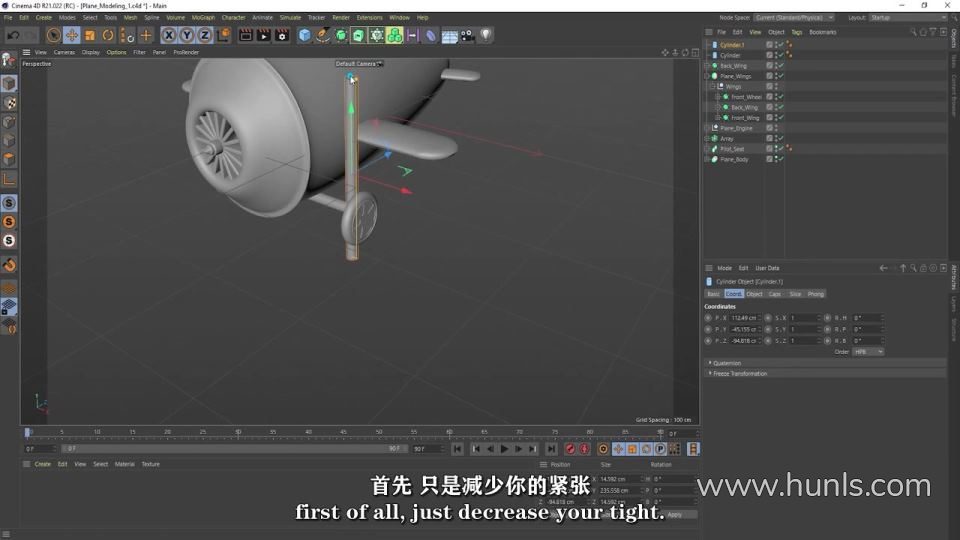Toggle Y axis lock

186,36
